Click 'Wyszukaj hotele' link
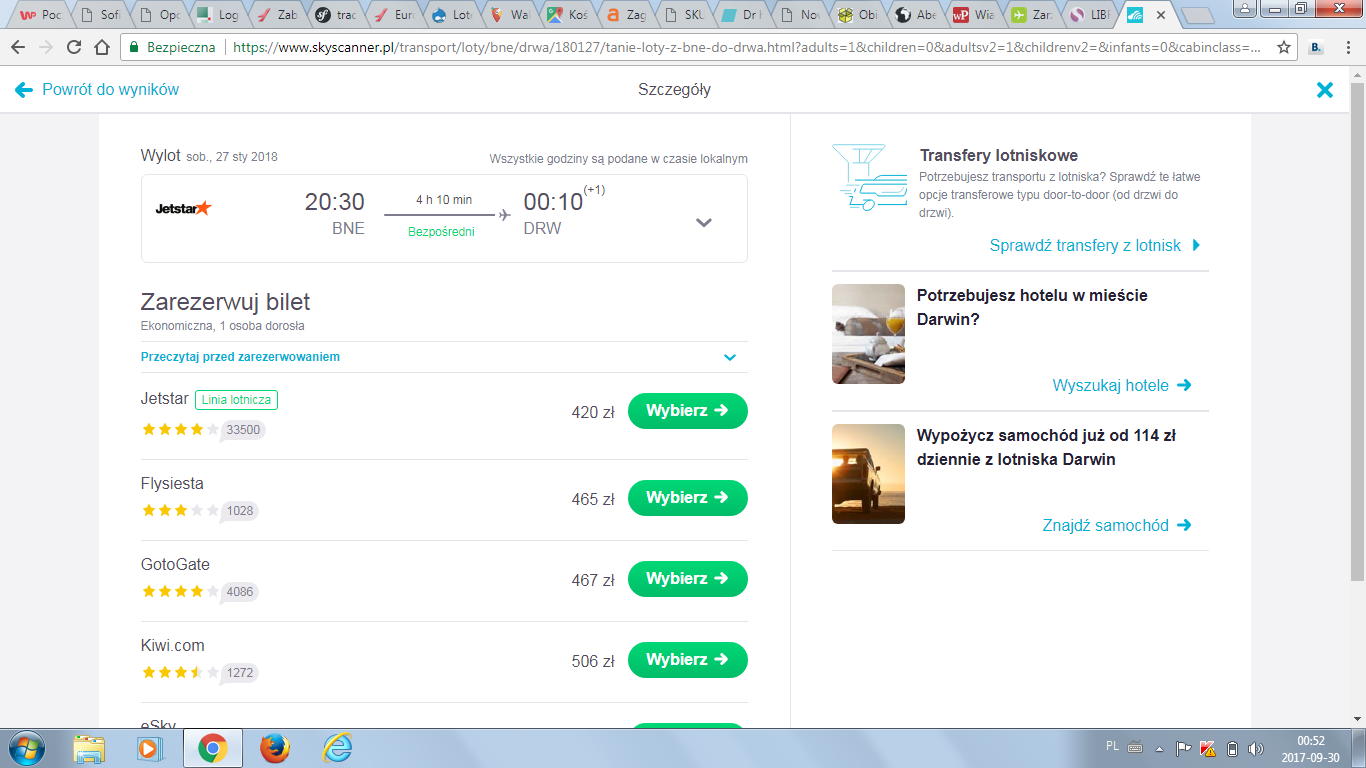 (1122, 385)
